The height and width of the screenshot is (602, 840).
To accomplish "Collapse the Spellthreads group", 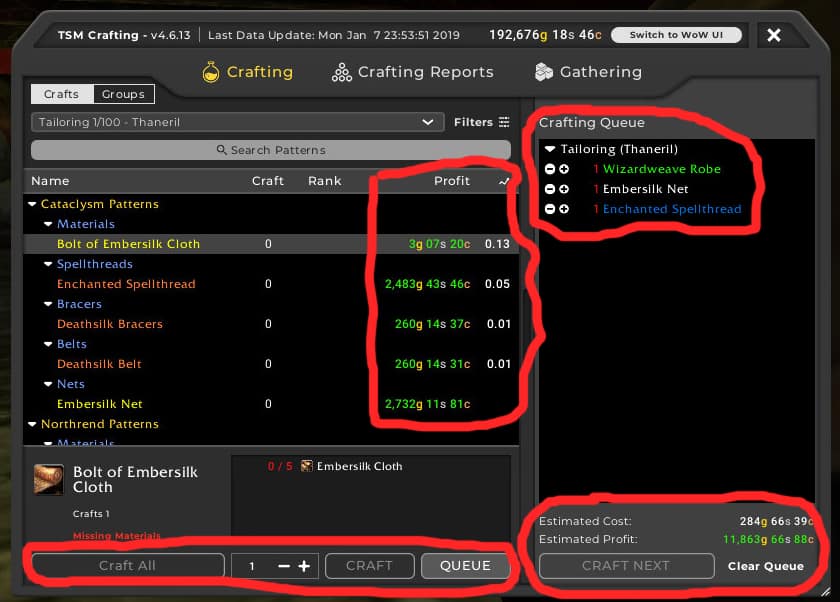I will (48, 264).
